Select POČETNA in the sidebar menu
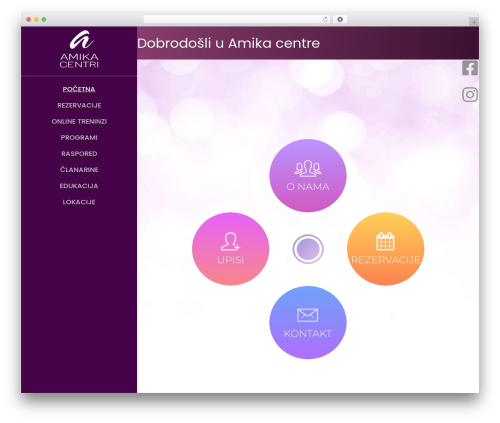Image resolution: width=500 pixels, height=423 pixels. (79, 89)
